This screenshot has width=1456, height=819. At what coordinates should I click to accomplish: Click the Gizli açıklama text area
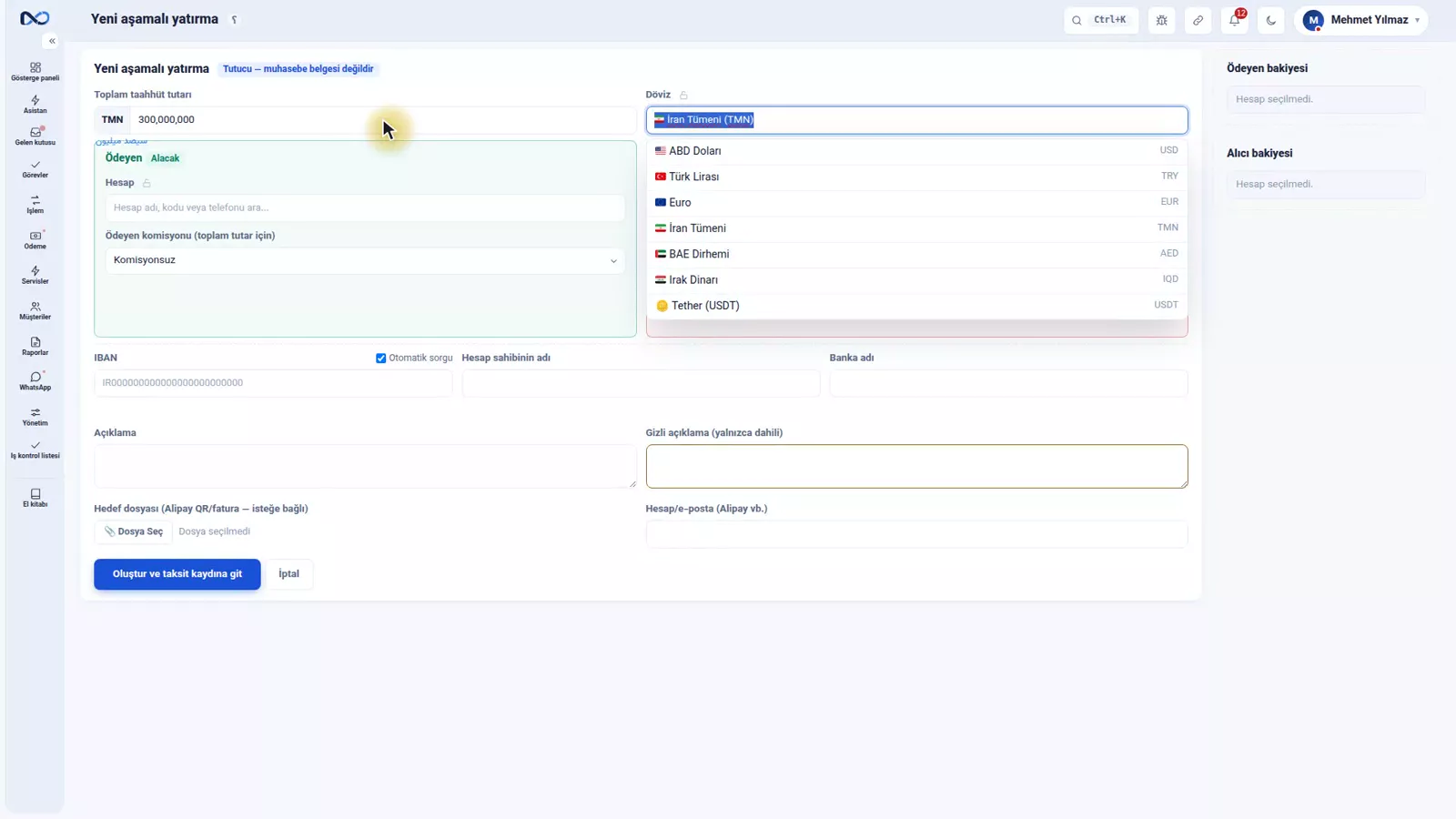[x=916, y=466]
